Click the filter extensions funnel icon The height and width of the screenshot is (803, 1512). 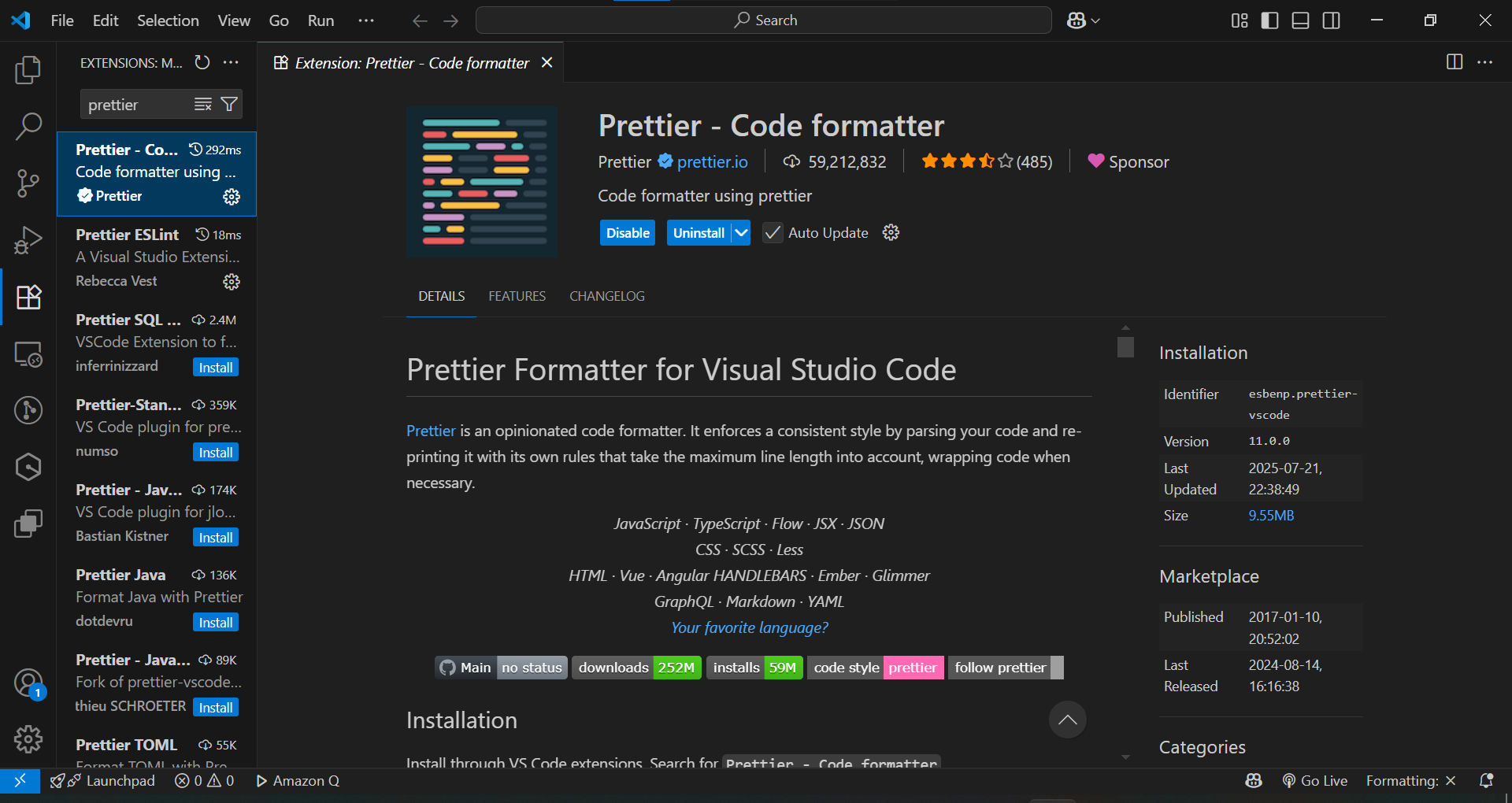(229, 105)
